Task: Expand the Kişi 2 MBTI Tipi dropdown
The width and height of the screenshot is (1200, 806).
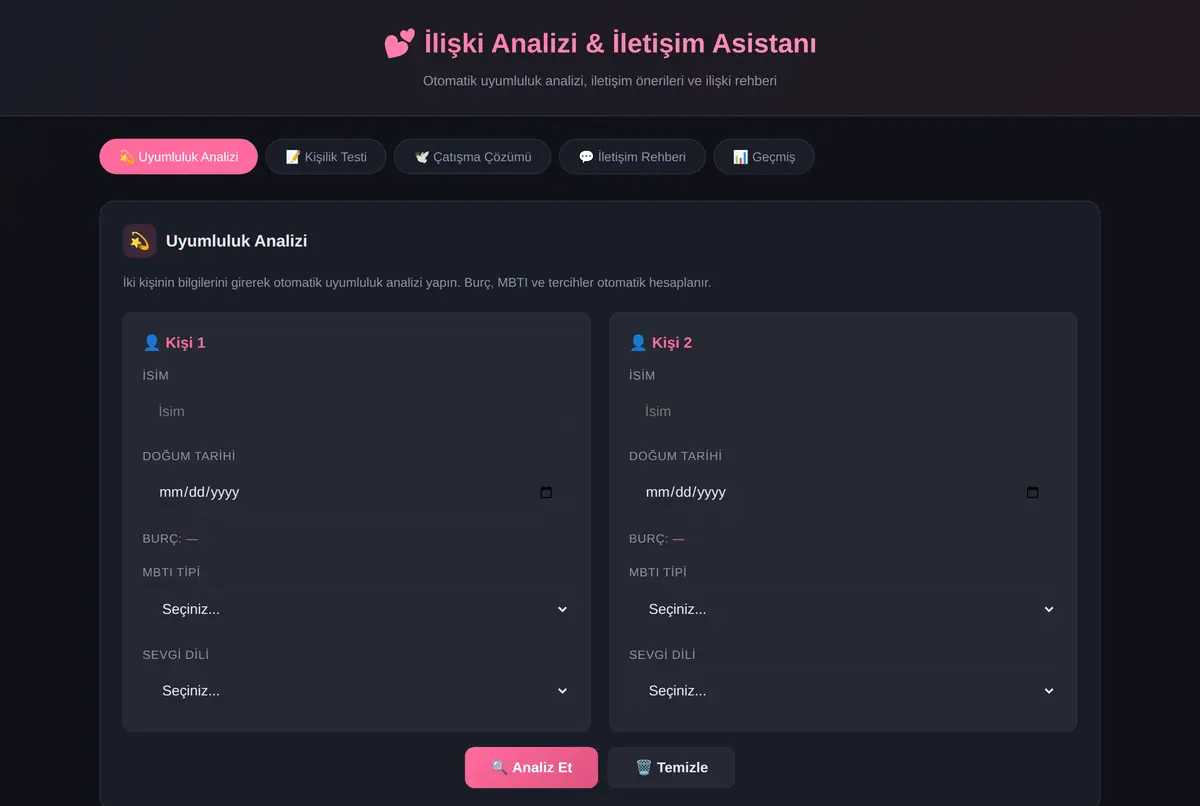Action: point(842,609)
